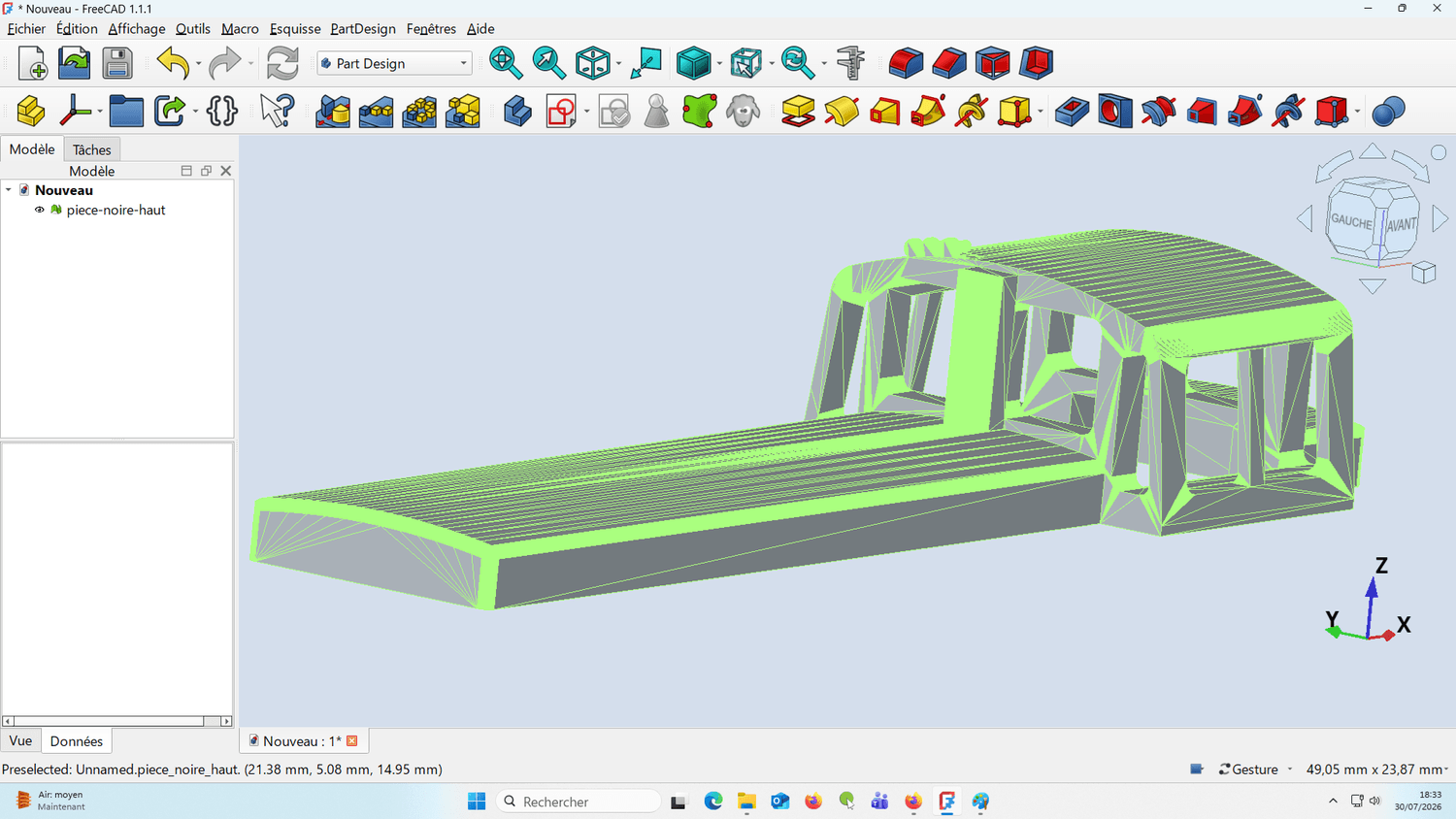Screen dimensions: 1456x819
Task: Expand the subtractive primitive dropdown arrow
Action: pos(1357,113)
